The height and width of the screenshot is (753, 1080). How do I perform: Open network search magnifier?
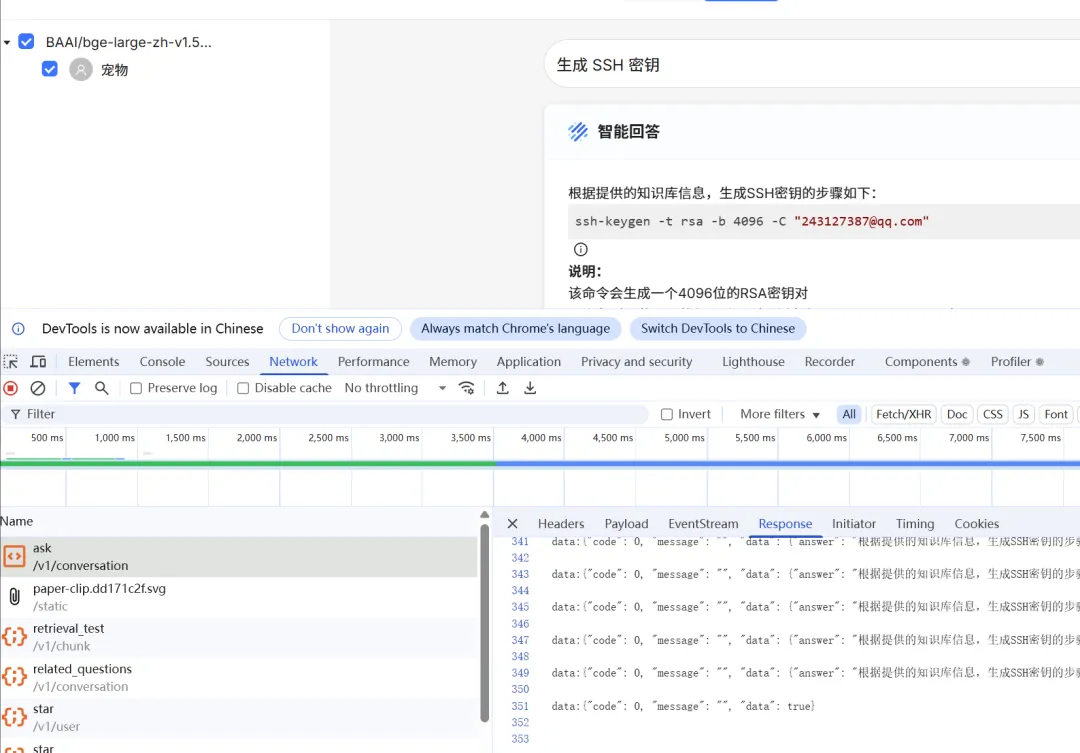tap(101, 389)
